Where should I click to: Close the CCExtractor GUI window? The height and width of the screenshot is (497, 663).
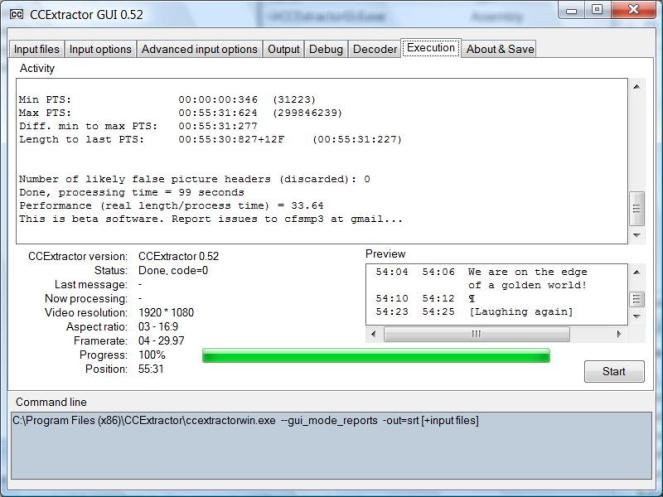tap(633, 10)
